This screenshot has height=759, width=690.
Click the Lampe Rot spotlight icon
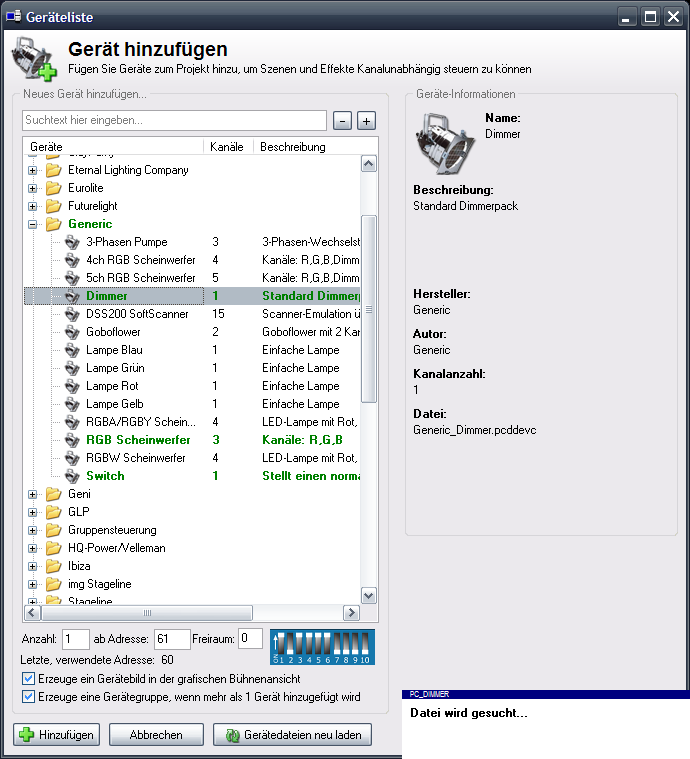[71, 386]
